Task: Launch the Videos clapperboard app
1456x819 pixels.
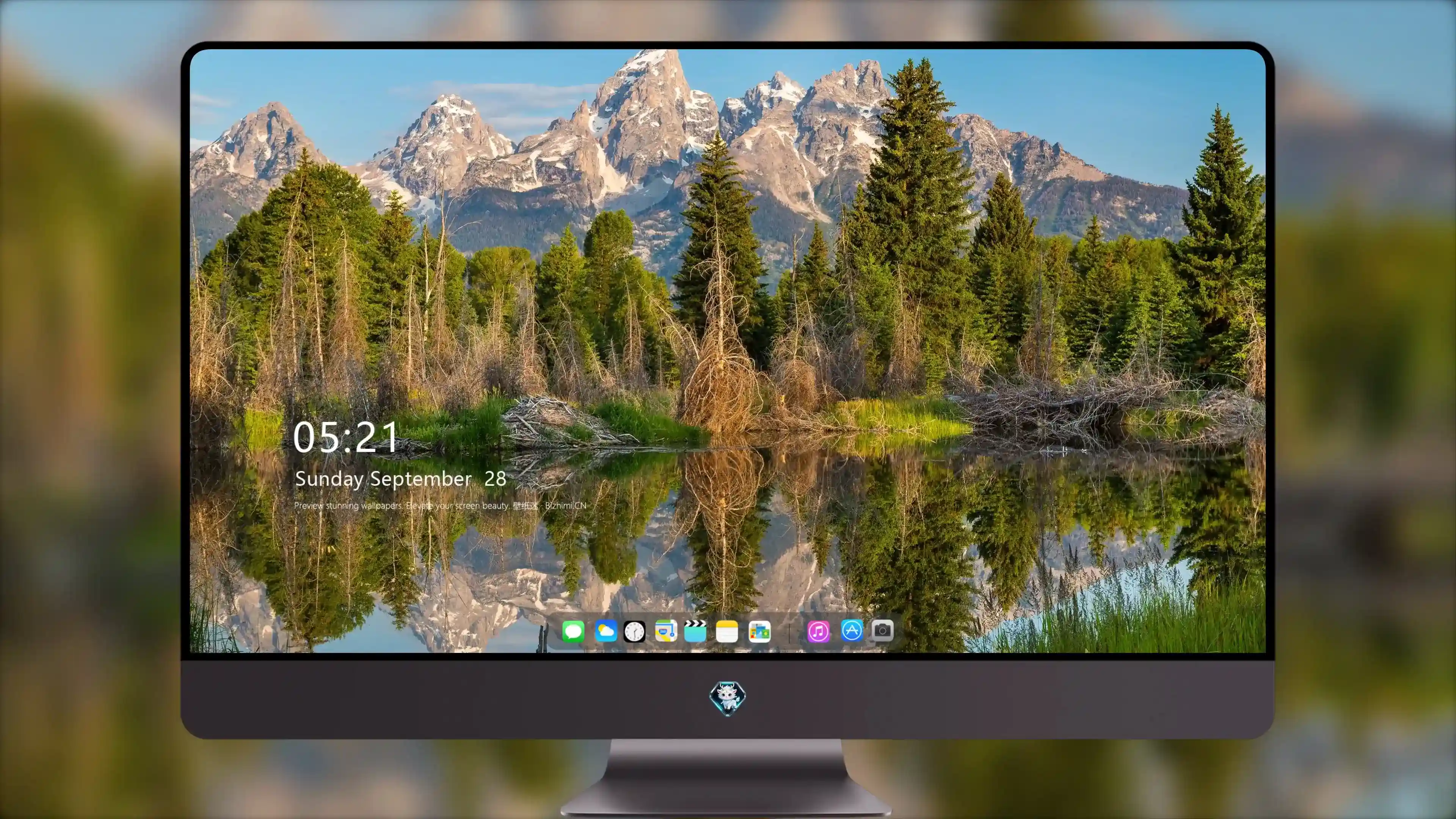Action: pos(695,631)
